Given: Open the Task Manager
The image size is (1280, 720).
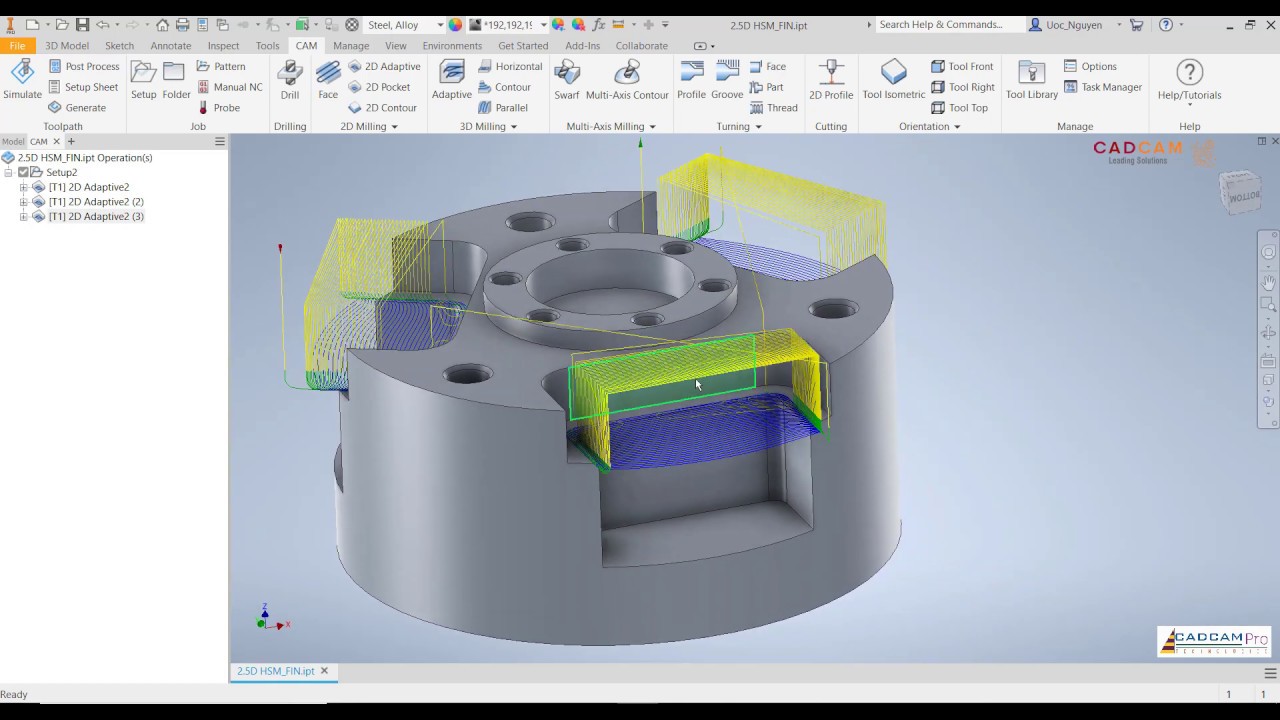Looking at the screenshot, I should [x=1102, y=87].
